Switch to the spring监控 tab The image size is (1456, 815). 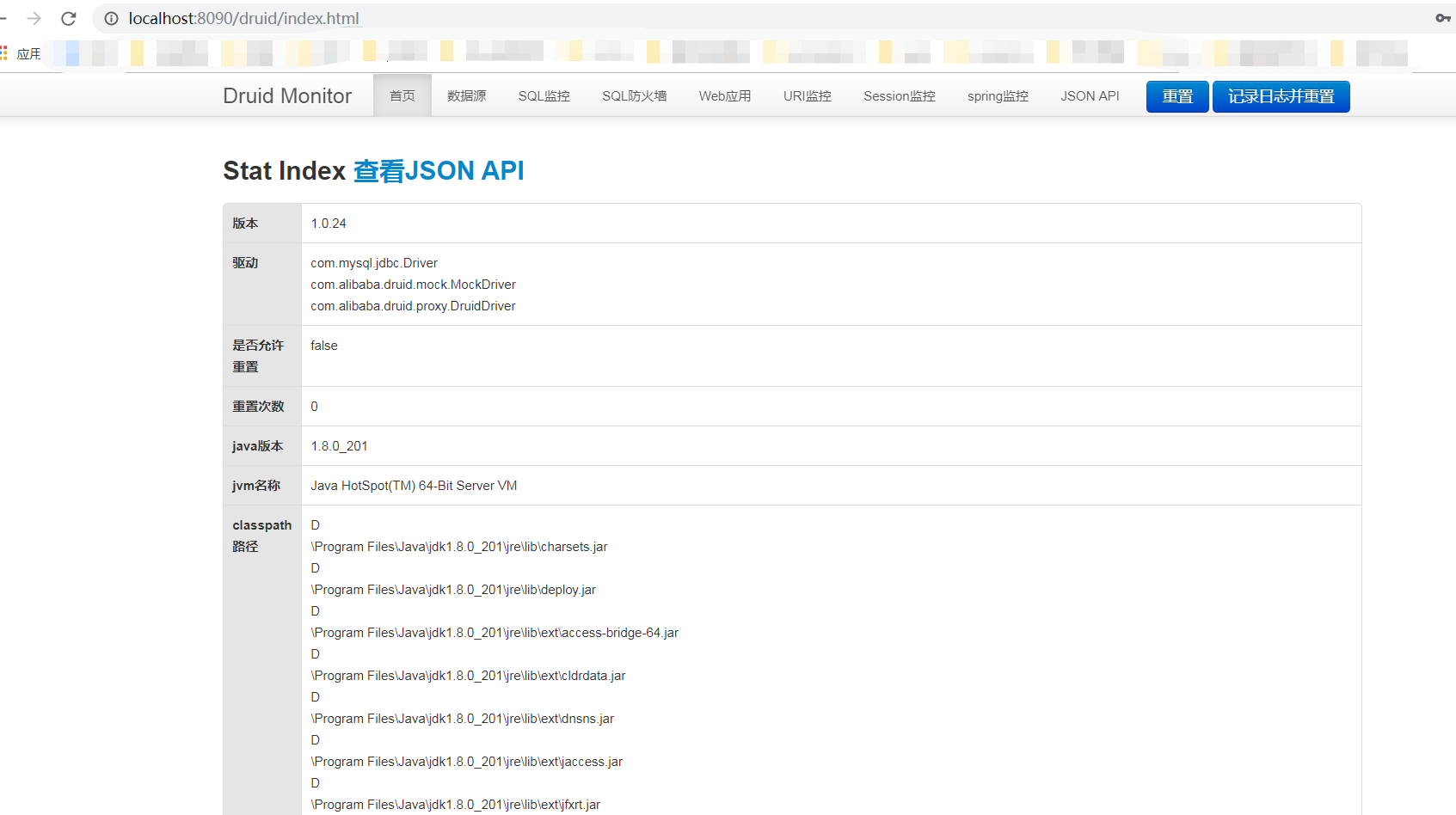[x=998, y=95]
